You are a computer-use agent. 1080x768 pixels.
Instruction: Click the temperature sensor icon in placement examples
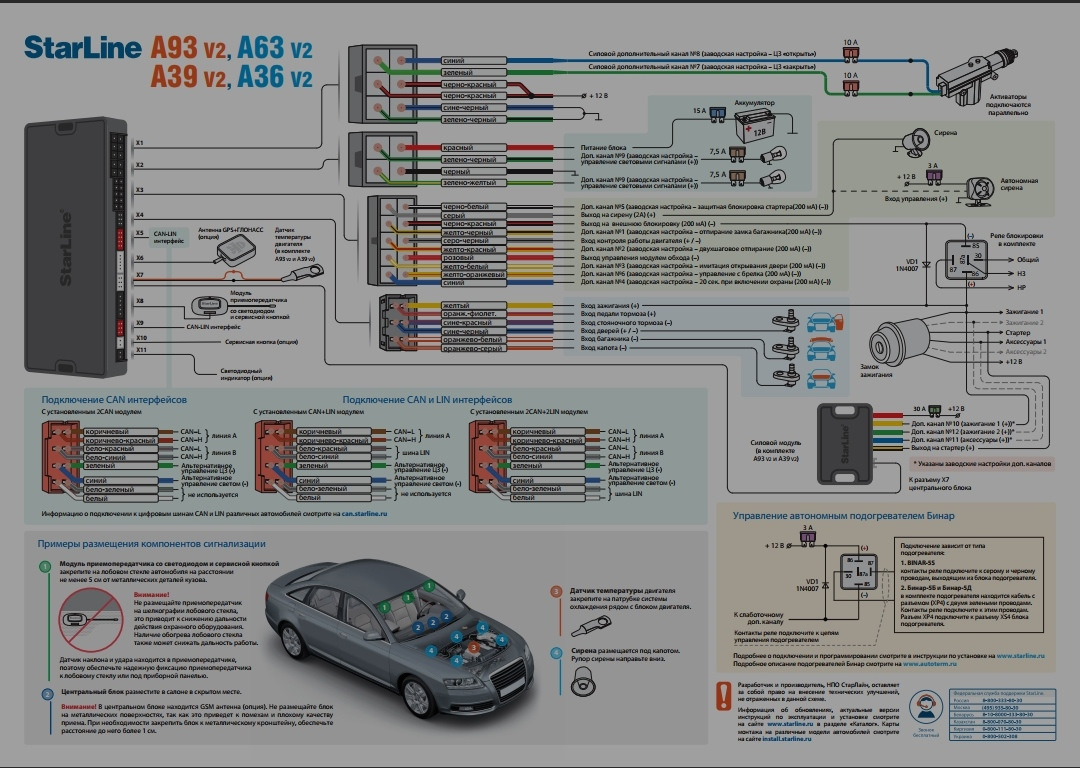pos(592,626)
